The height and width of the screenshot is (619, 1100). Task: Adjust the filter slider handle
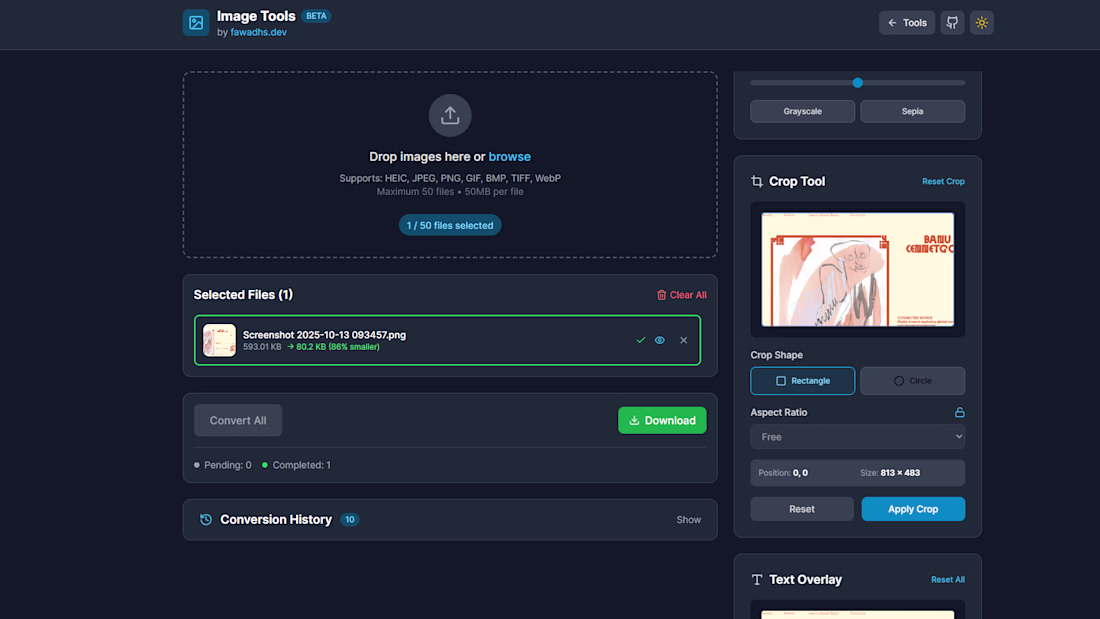tap(857, 83)
